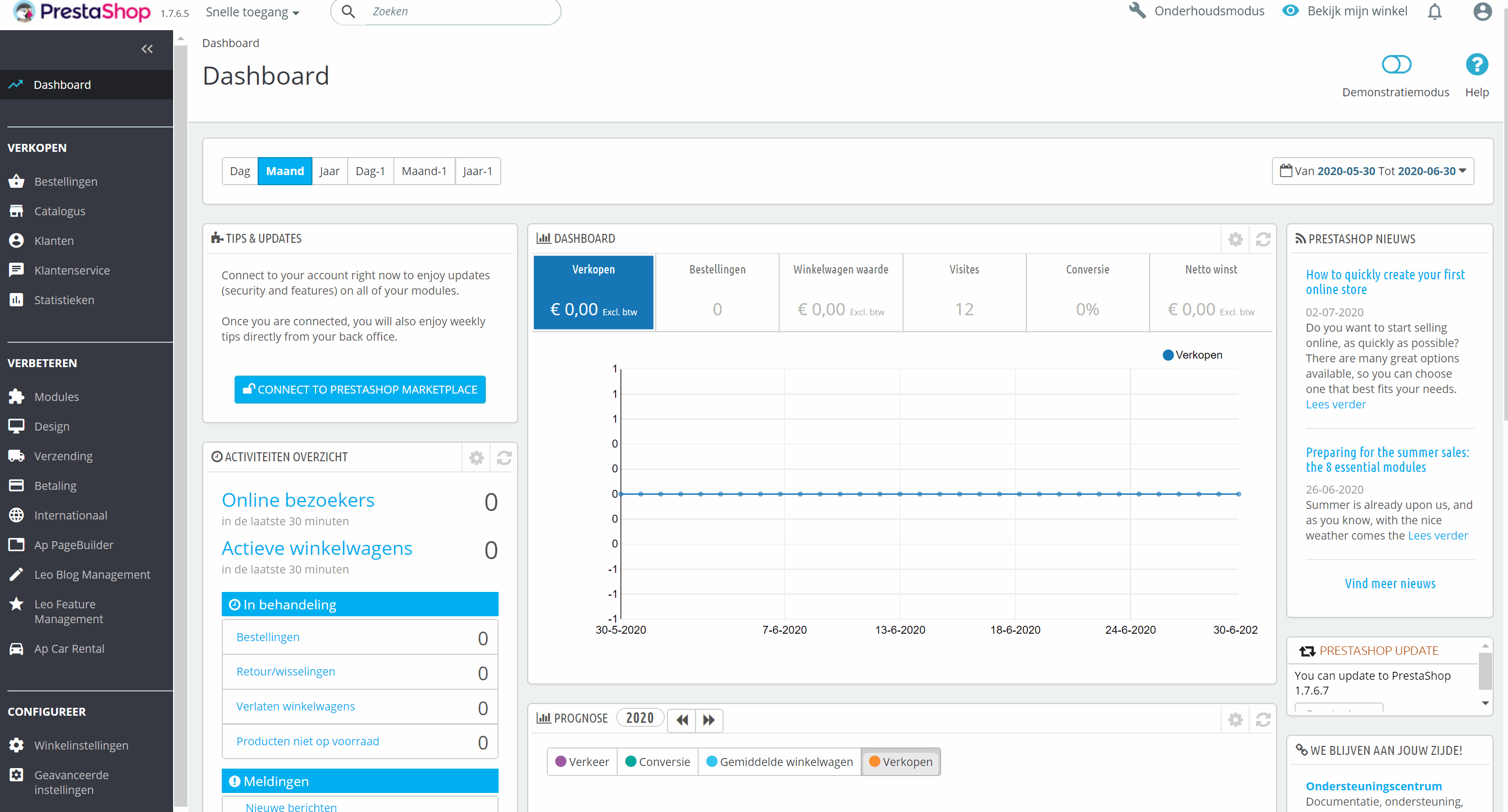Go to previous year in Prognose
The height and width of the screenshot is (812, 1508).
[x=682, y=720]
